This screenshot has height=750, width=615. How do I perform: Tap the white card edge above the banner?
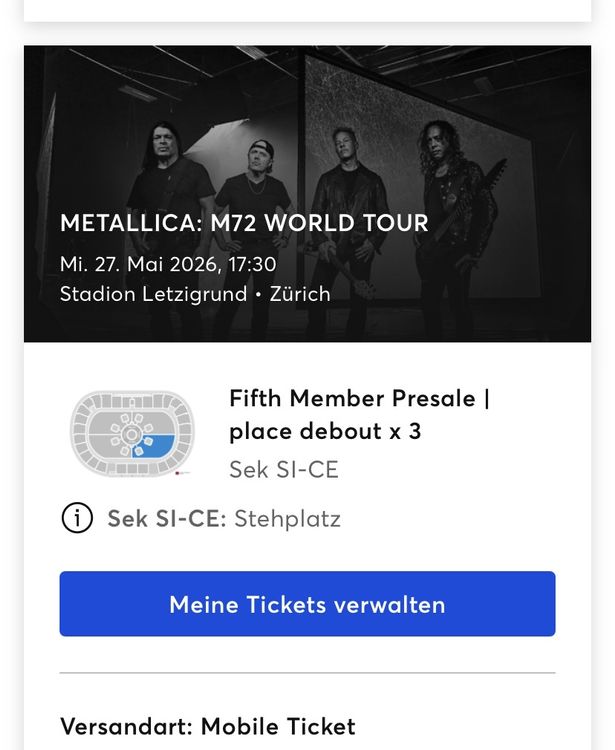307,10
